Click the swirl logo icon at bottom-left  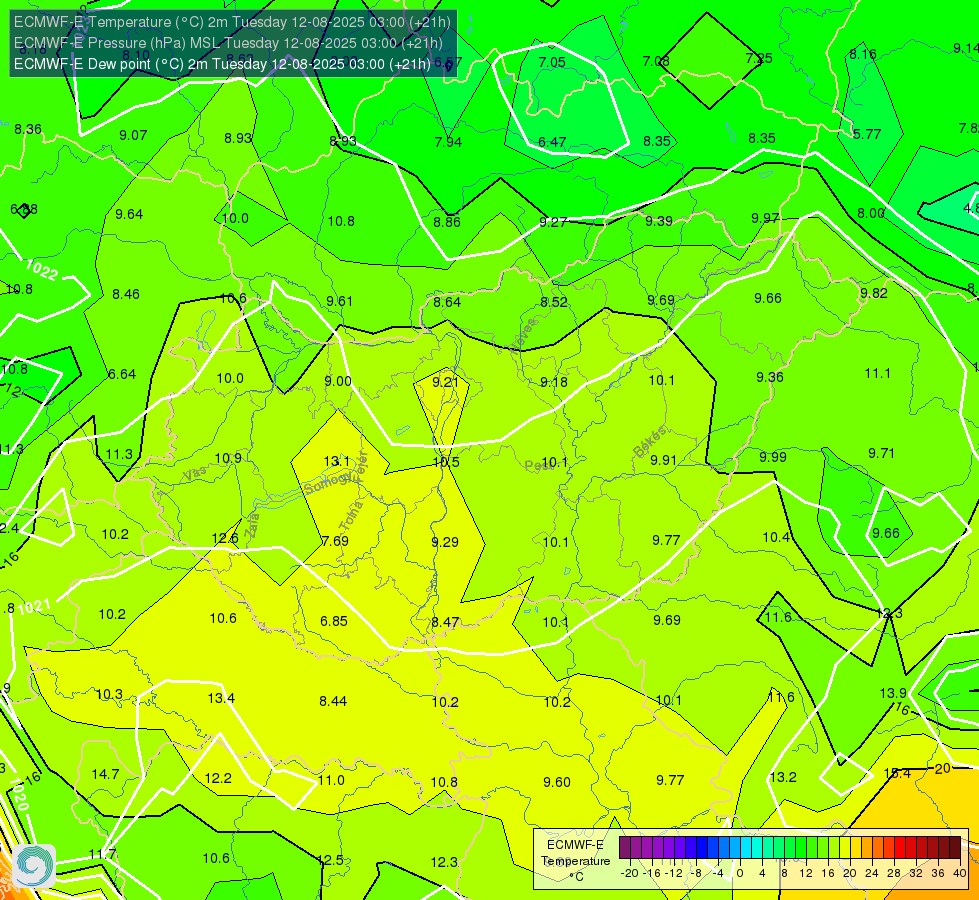(x=34, y=865)
